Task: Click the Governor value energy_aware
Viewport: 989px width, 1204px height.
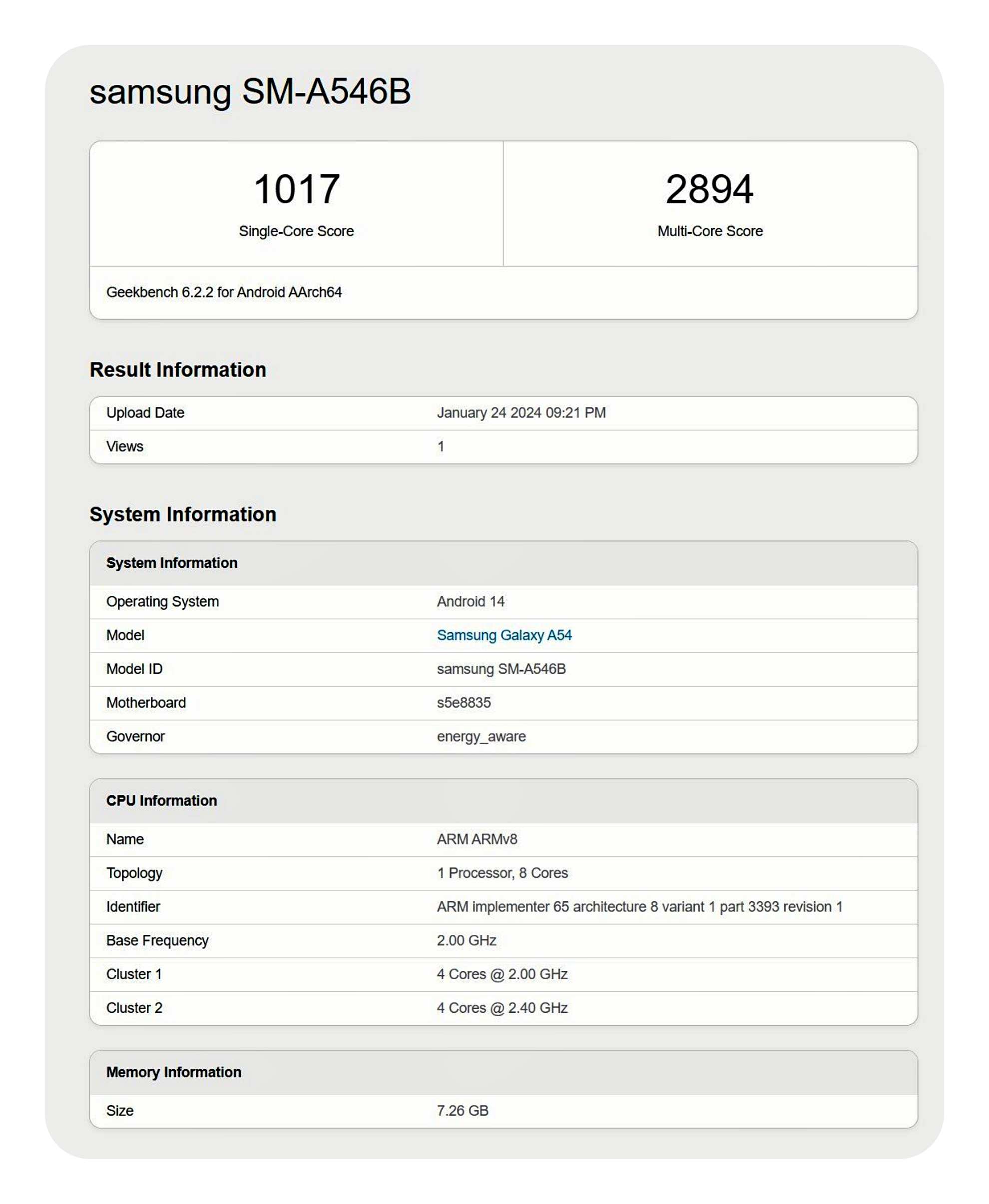Action: click(x=481, y=737)
